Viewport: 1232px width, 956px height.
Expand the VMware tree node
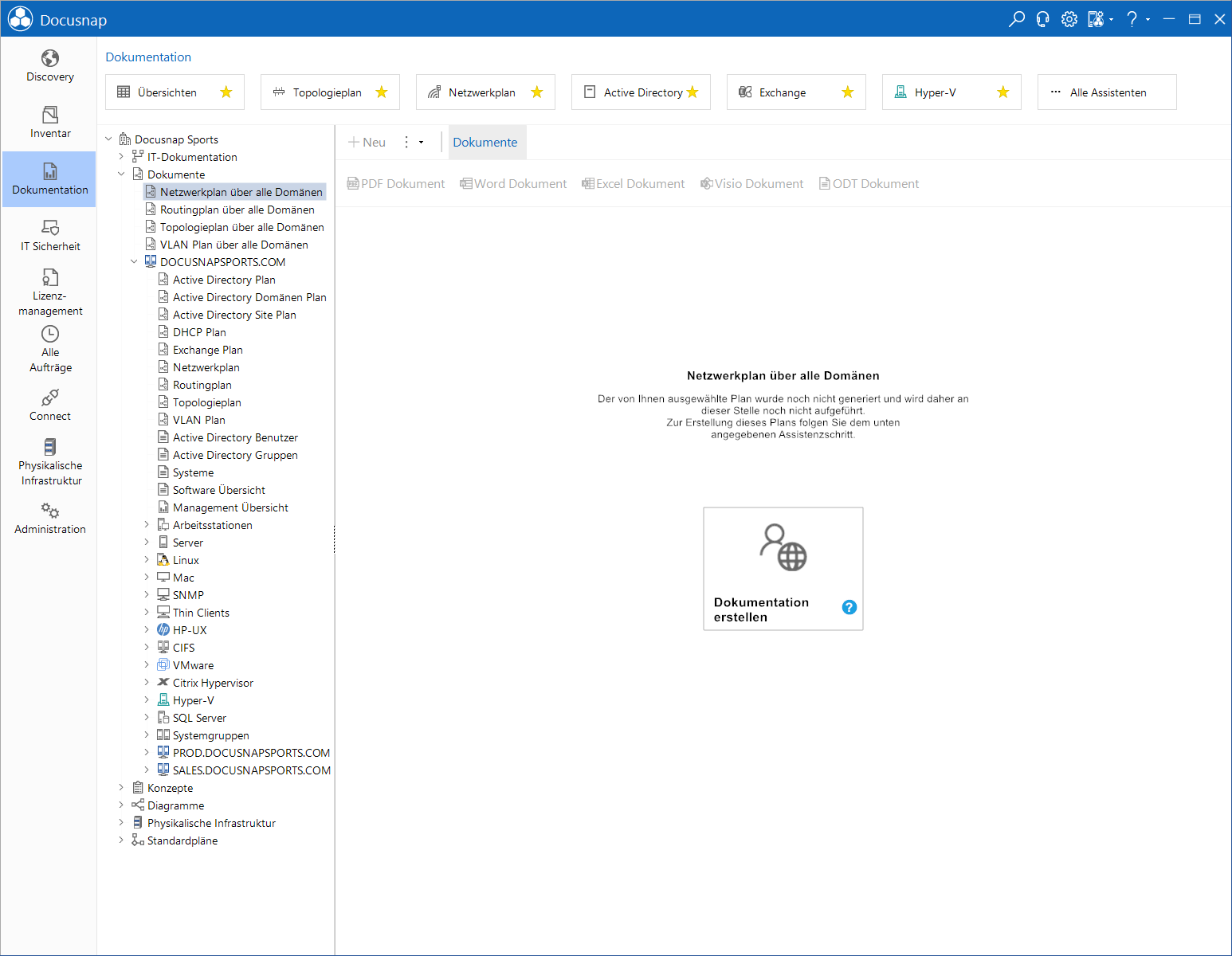point(147,665)
